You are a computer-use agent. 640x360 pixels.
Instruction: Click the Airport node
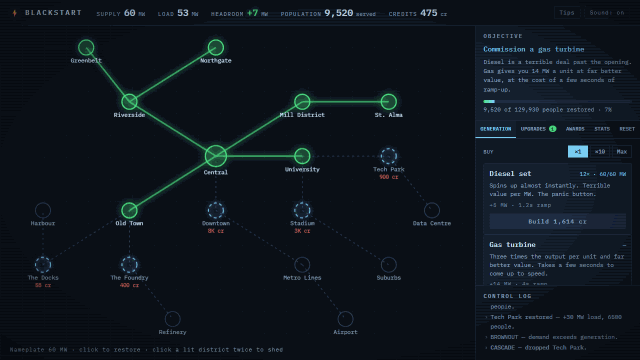coord(345,319)
